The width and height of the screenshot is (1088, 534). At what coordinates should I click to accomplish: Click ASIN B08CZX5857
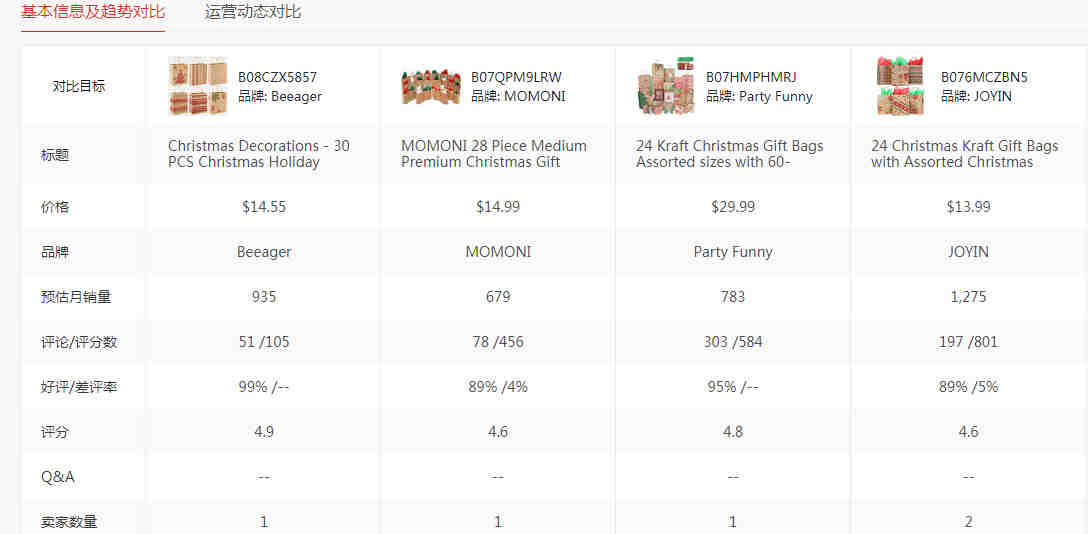(x=278, y=77)
